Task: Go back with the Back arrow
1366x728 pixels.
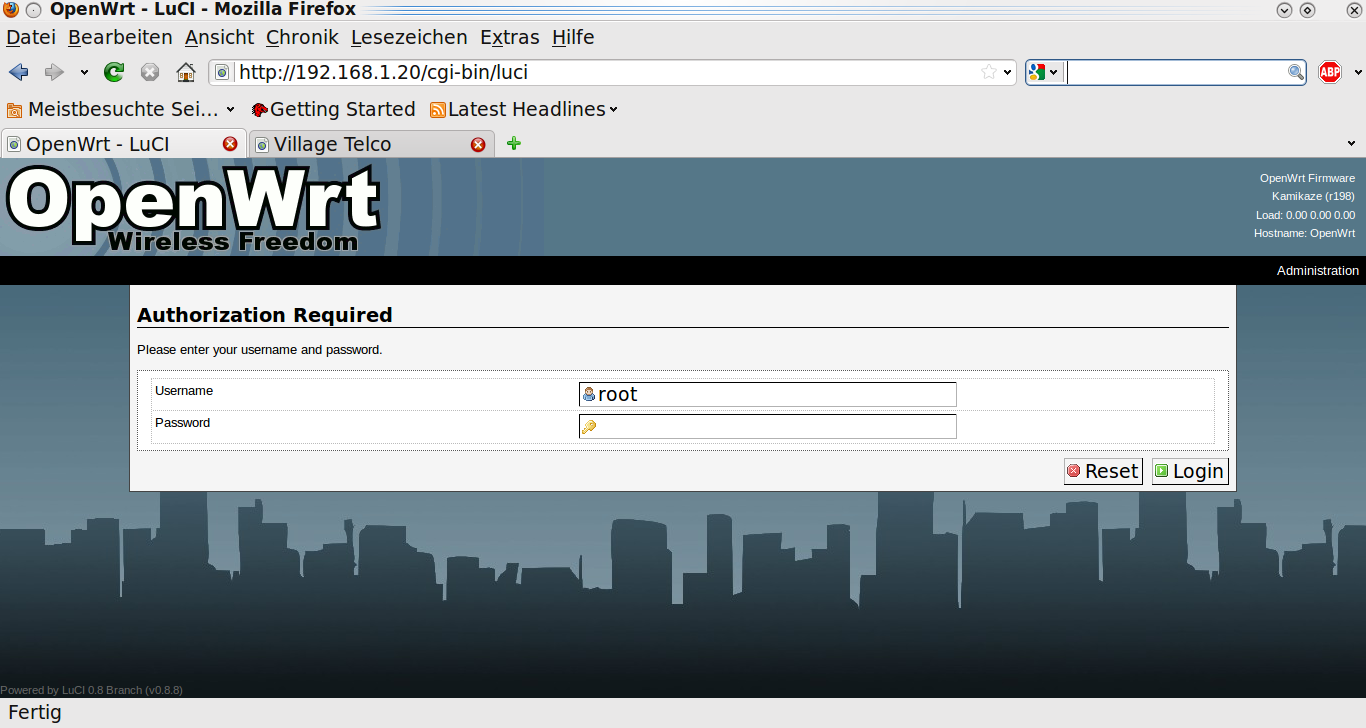Action: (x=19, y=72)
